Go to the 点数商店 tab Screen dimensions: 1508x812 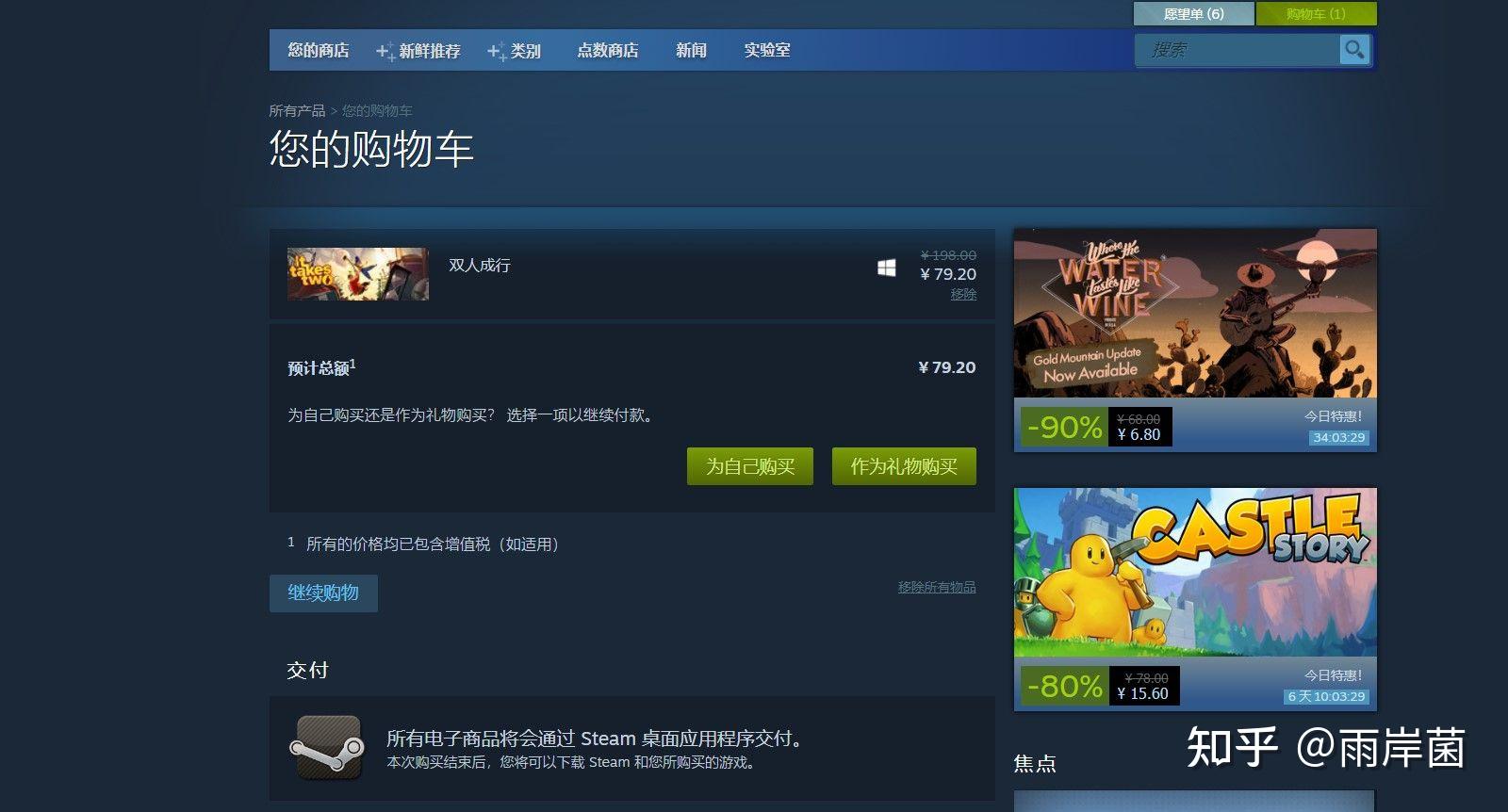608,50
